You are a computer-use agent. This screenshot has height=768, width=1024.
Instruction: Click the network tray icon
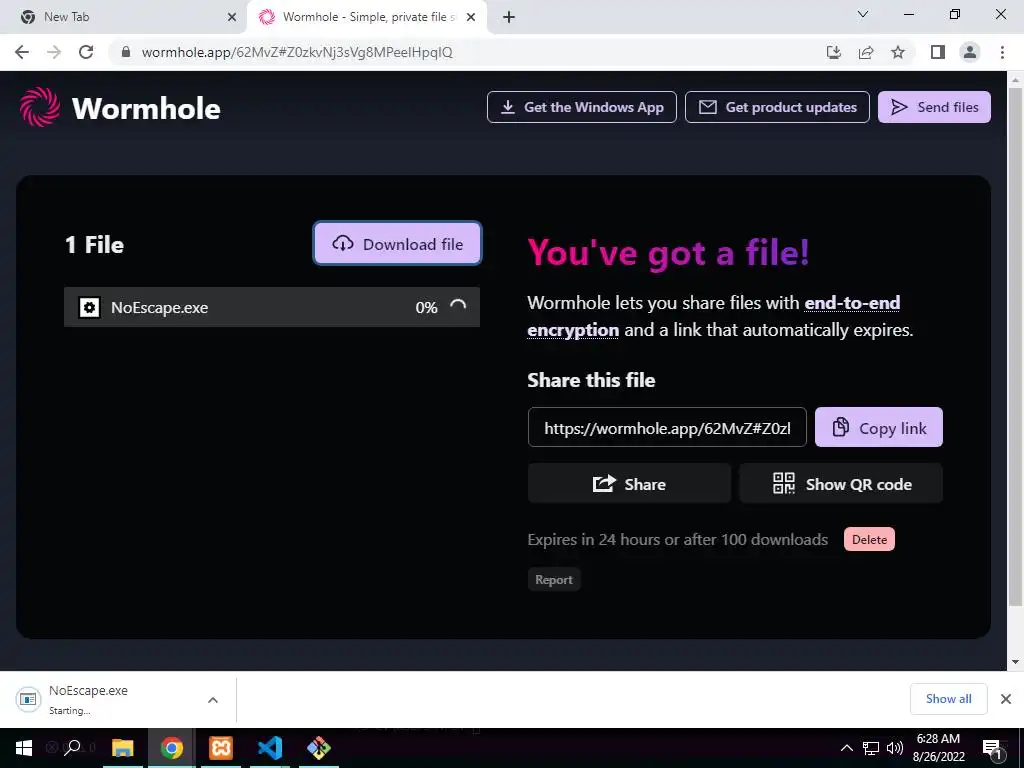tap(871, 748)
